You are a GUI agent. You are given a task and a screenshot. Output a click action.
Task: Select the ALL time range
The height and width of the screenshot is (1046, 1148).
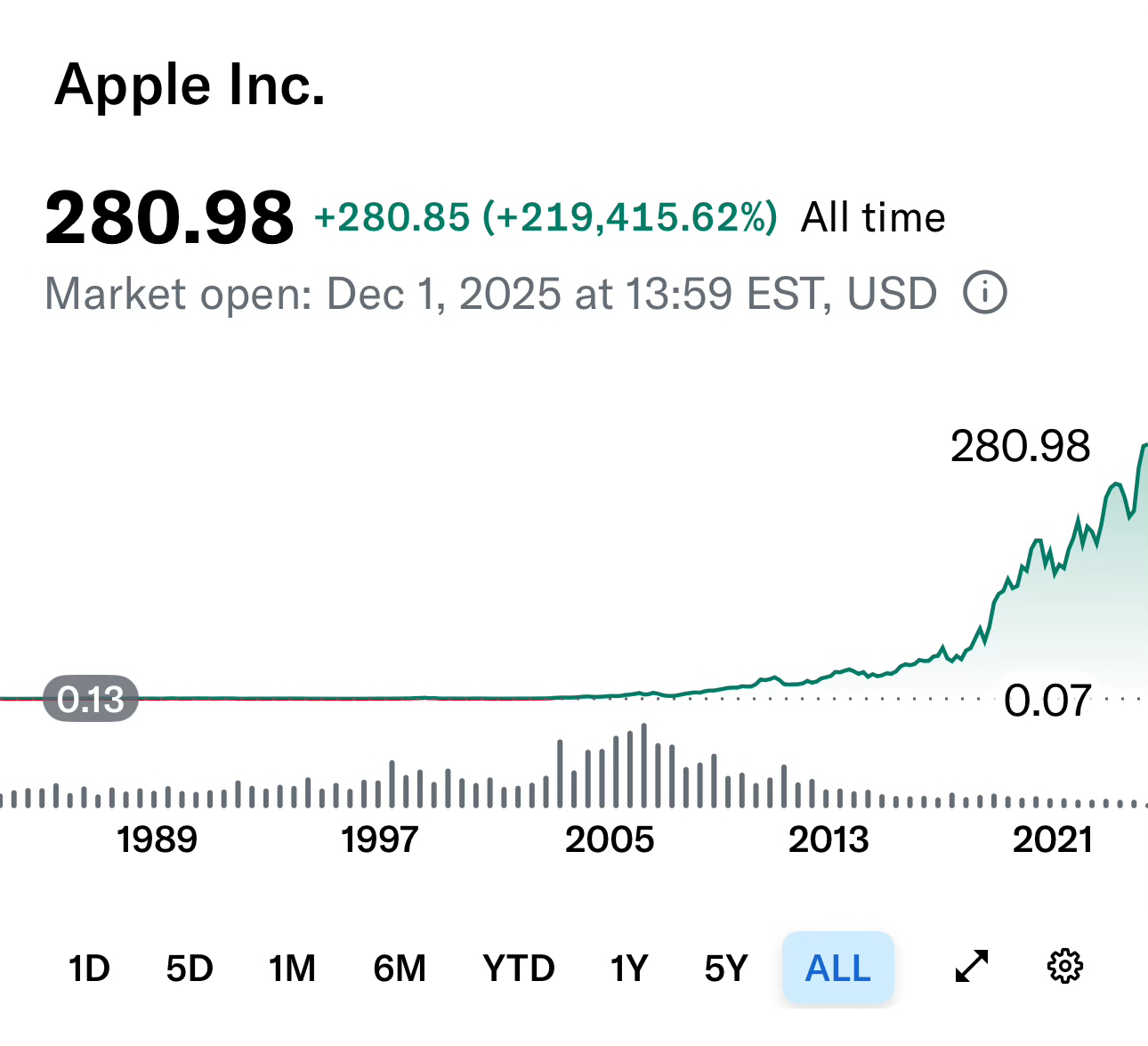tap(837, 969)
